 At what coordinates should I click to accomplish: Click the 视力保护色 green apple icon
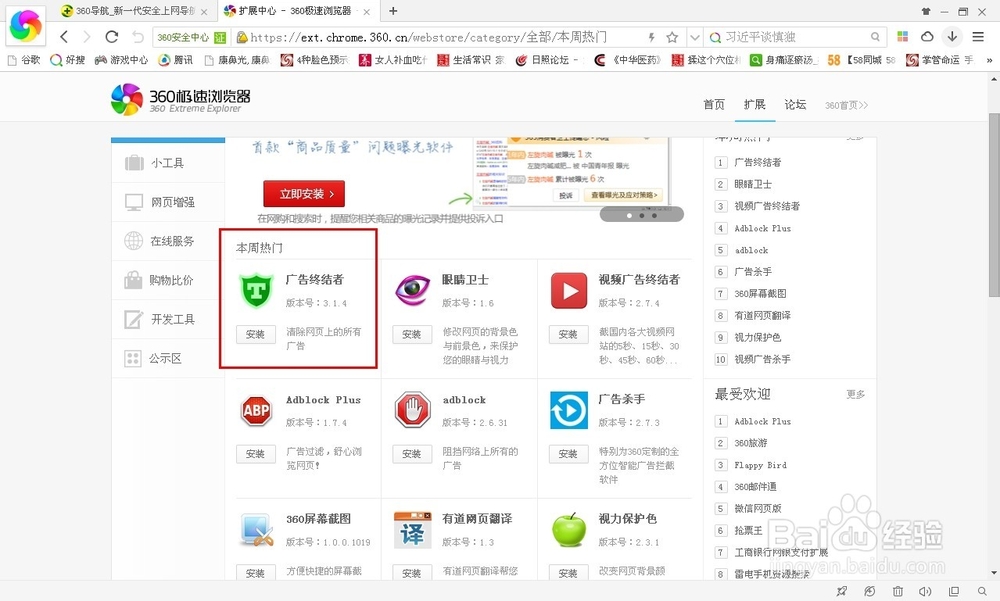(x=569, y=530)
